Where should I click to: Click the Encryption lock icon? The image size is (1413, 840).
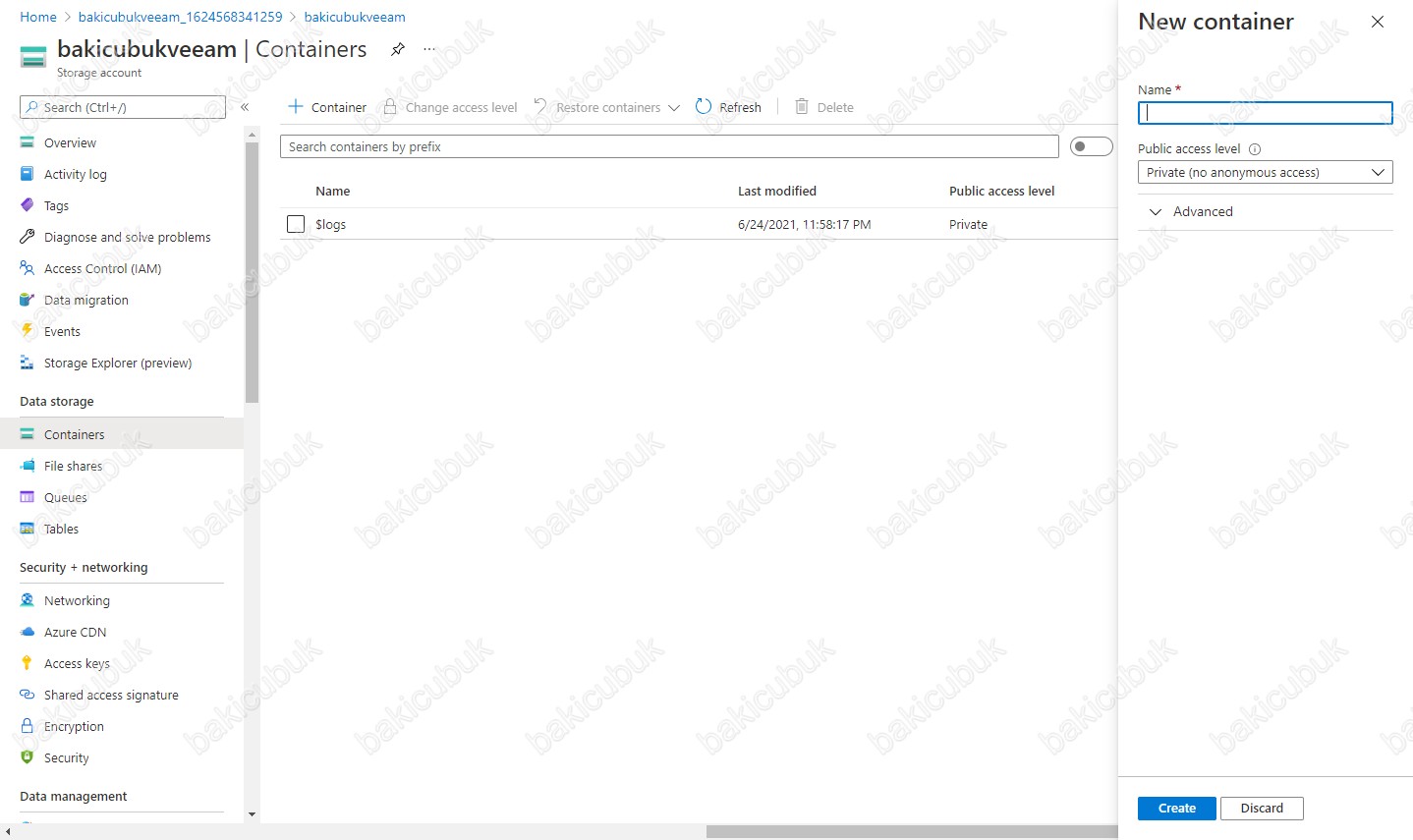click(28, 726)
